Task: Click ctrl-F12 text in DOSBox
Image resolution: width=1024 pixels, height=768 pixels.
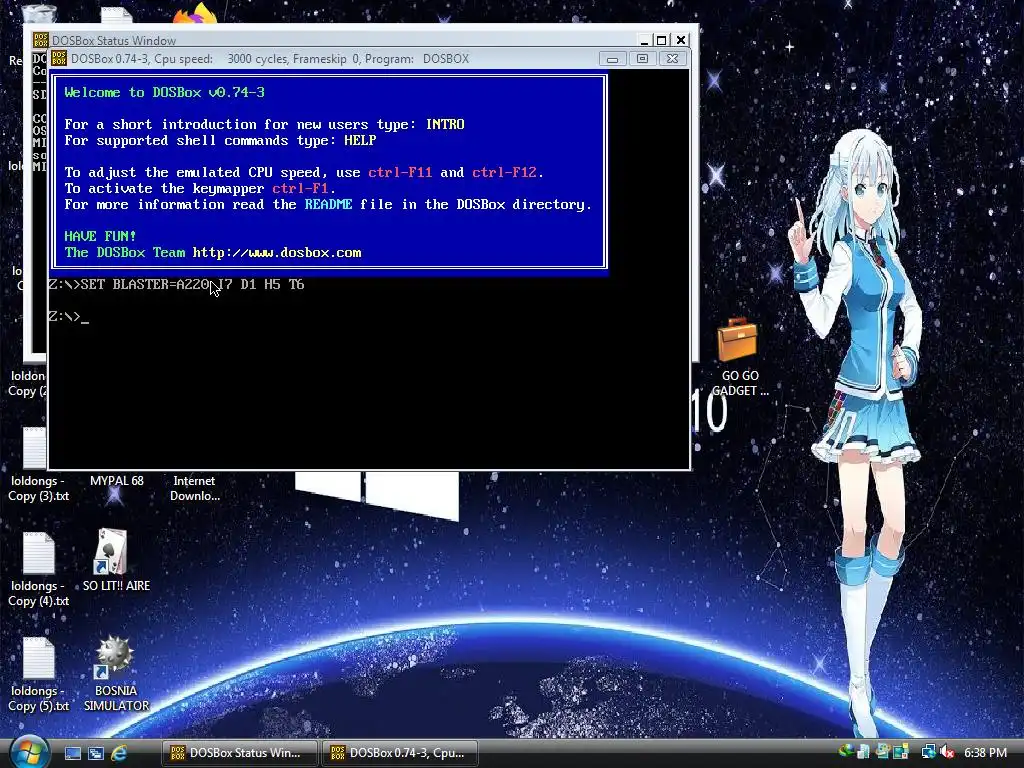Action: pyautogui.click(x=504, y=172)
